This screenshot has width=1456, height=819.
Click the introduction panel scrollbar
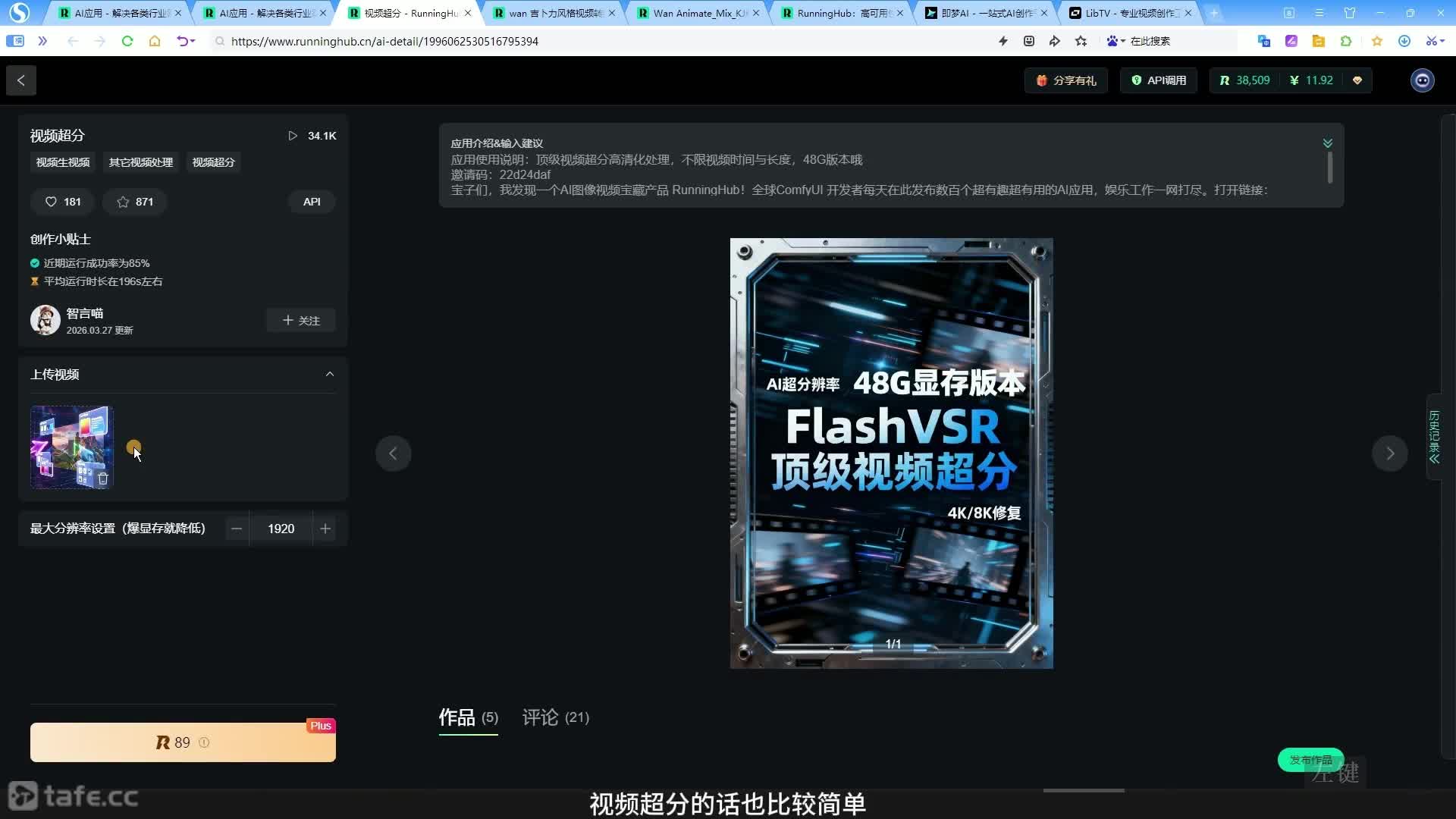point(1330,168)
